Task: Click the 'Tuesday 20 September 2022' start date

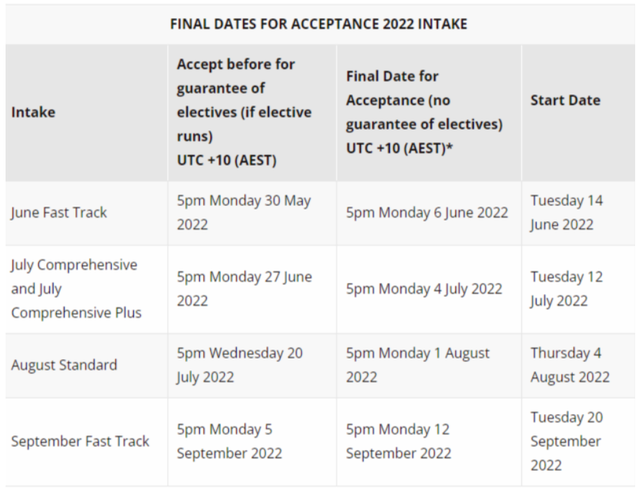Action: coord(567,441)
